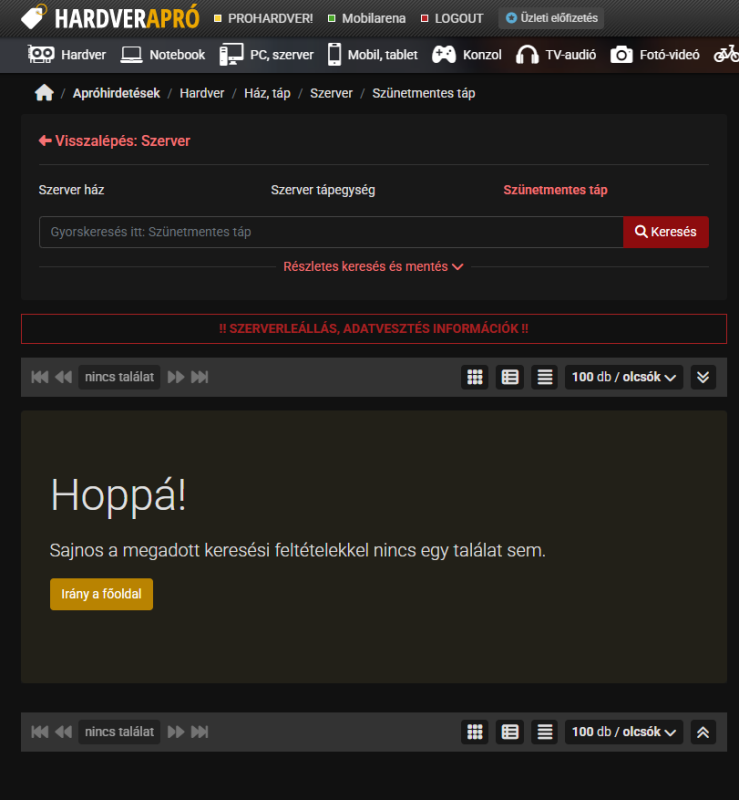Image resolution: width=739 pixels, height=800 pixels.
Task: Select the Szerver ház subcategory
Action: coord(71,190)
